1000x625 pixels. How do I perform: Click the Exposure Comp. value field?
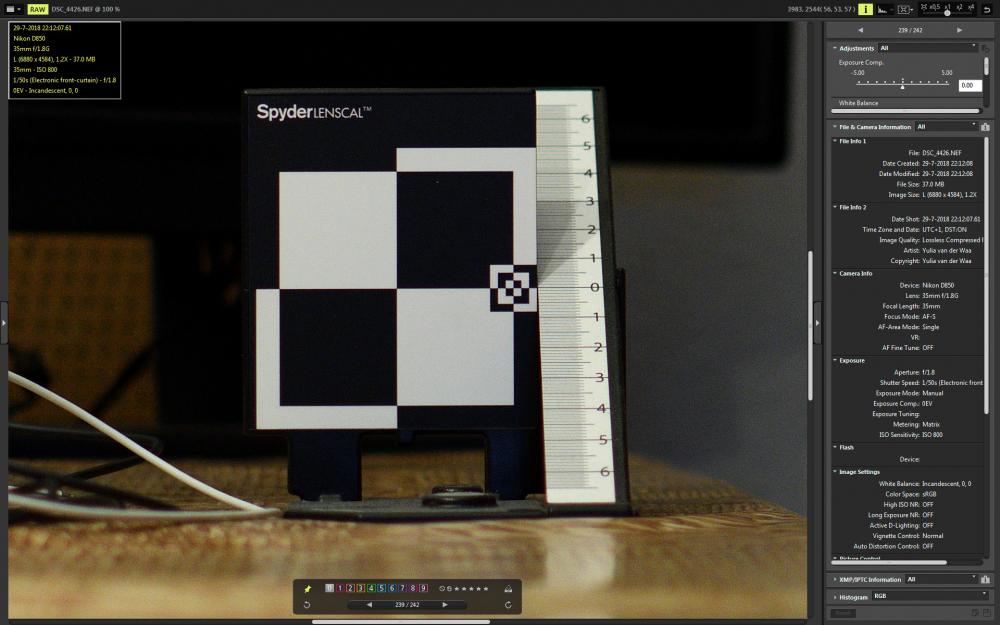coord(969,85)
